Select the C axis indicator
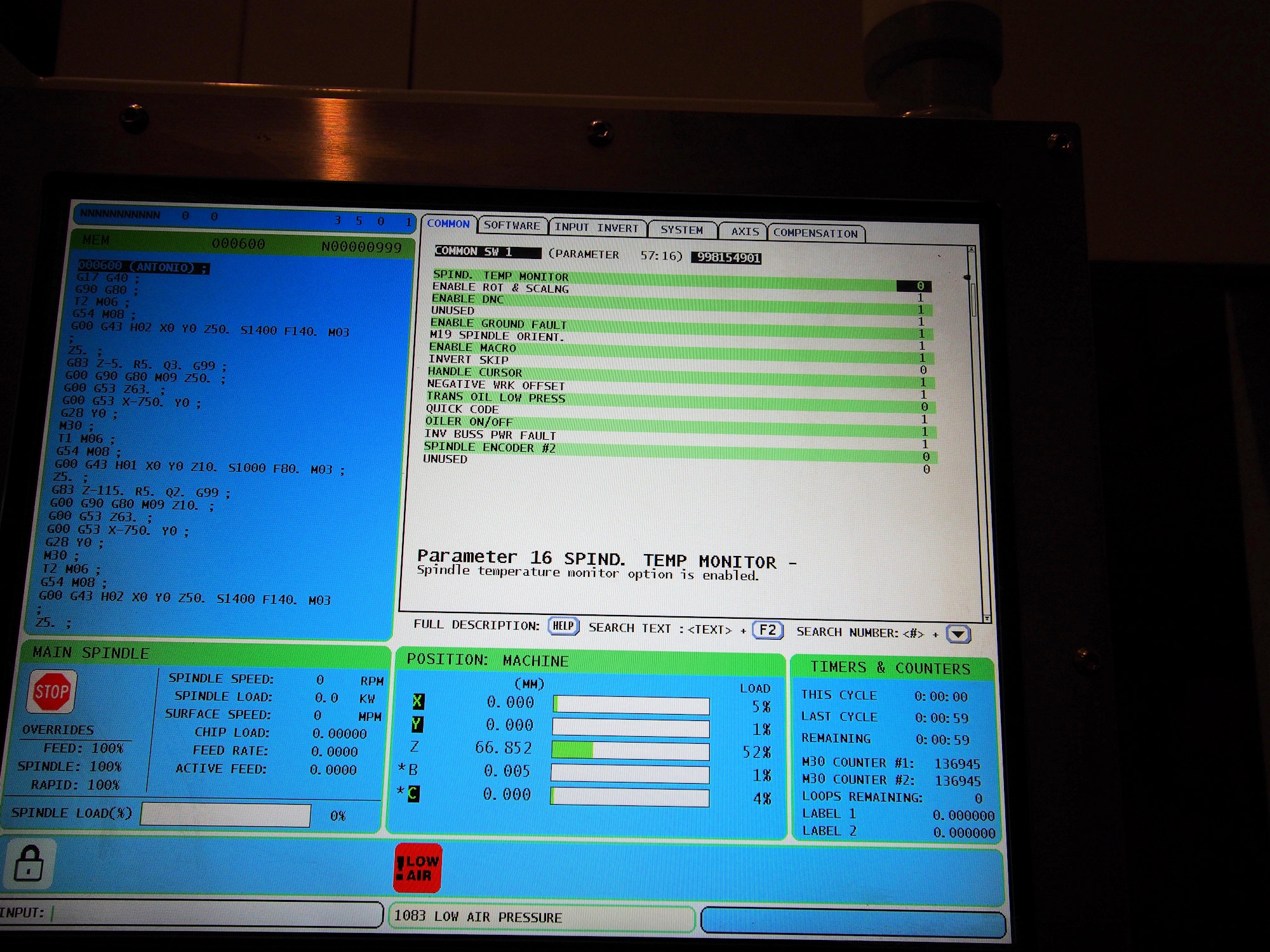Image resolution: width=1270 pixels, height=952 pixels. (x=413, y=793)
